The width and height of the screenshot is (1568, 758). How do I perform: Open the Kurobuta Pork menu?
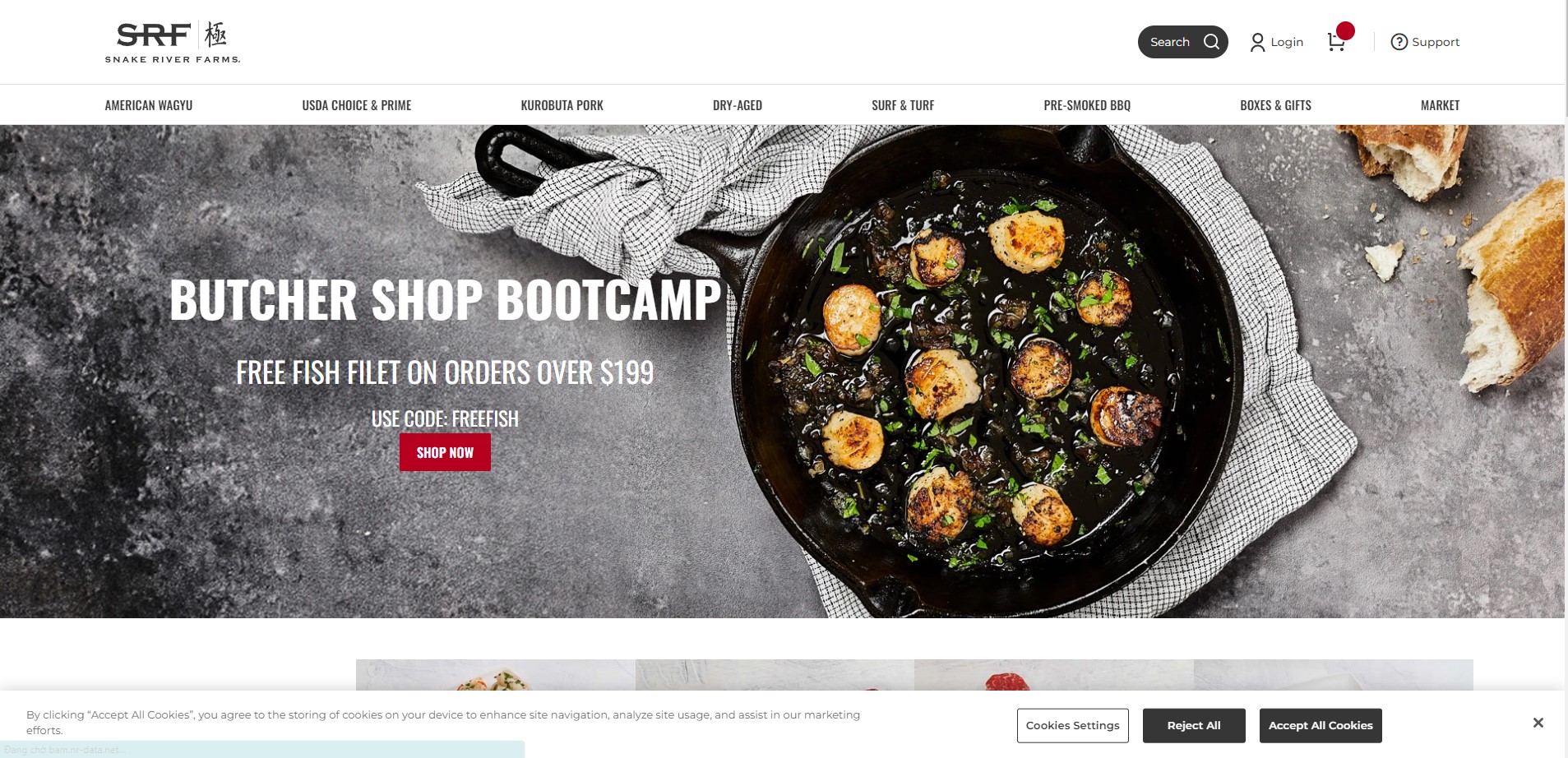[x=562, y=105]
